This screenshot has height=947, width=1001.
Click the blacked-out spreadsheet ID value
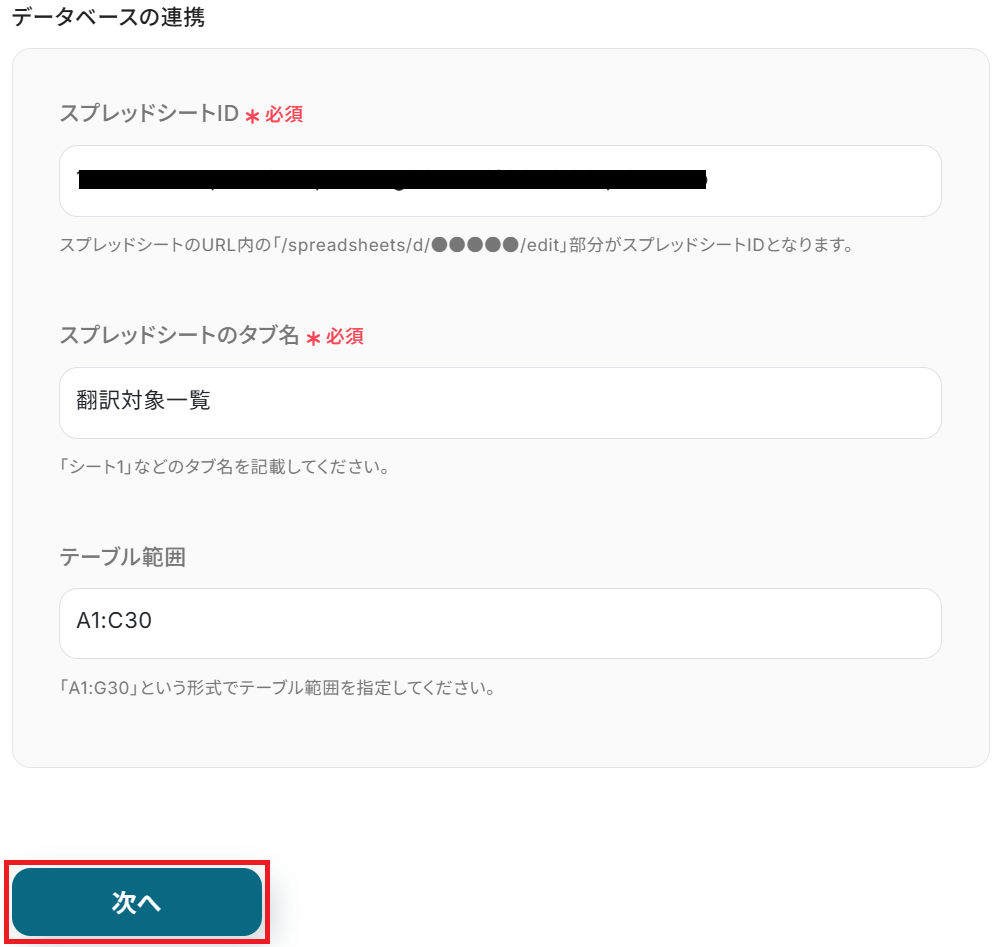point(392,180)
